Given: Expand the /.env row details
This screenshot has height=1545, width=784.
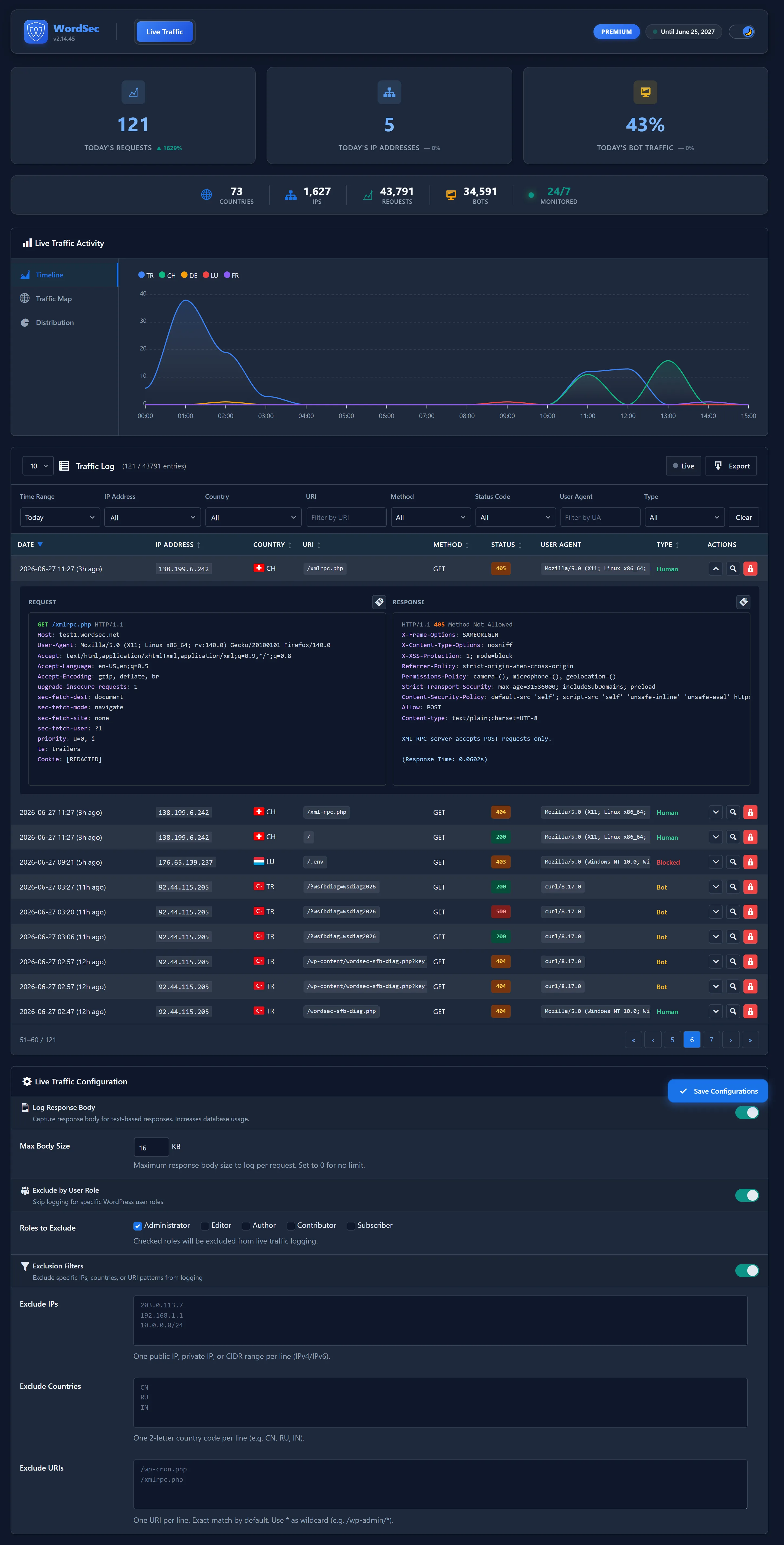Looking at the screenshot, I should click(x=716, y=862).
